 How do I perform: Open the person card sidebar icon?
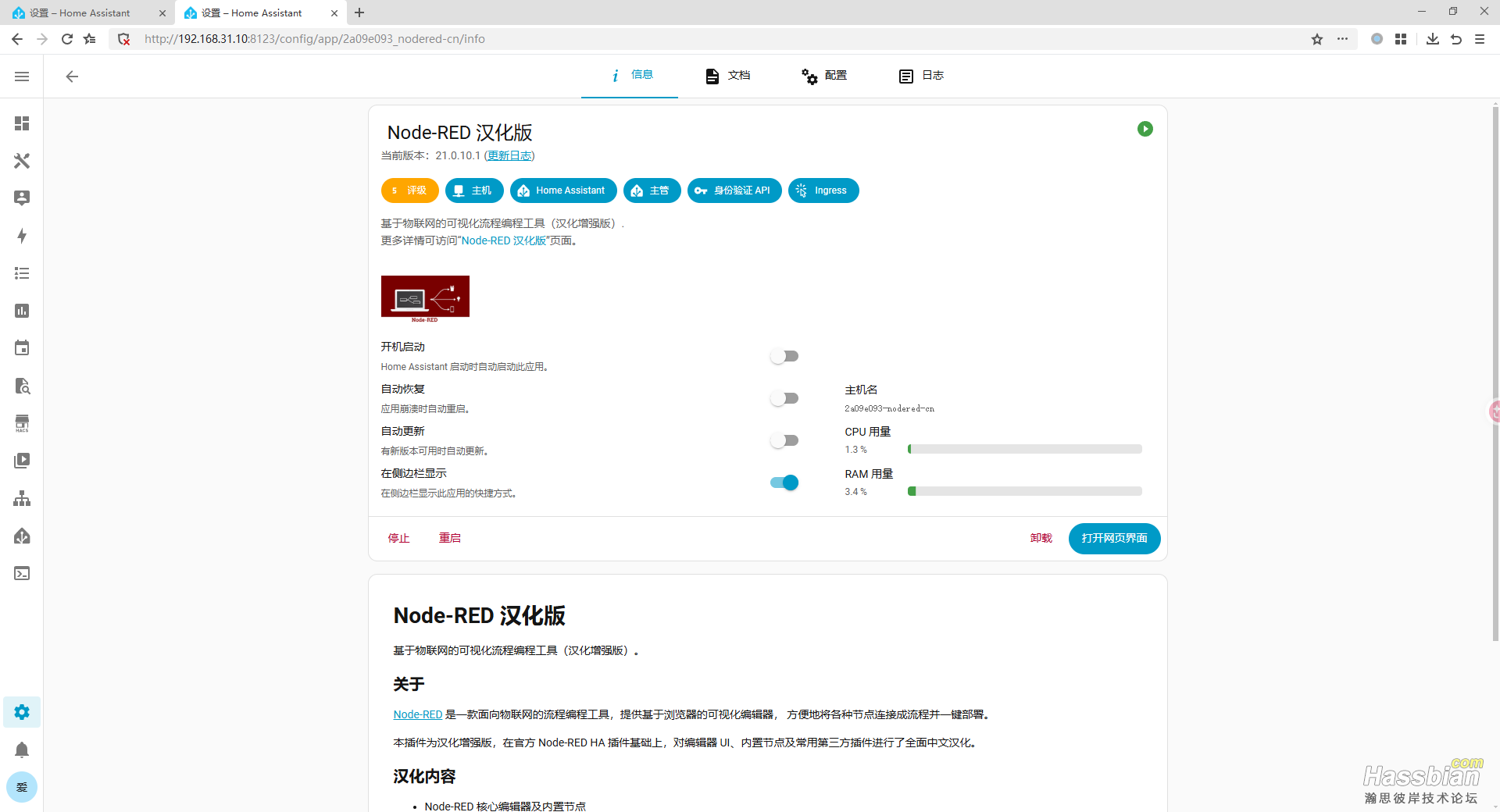point(22,198)
